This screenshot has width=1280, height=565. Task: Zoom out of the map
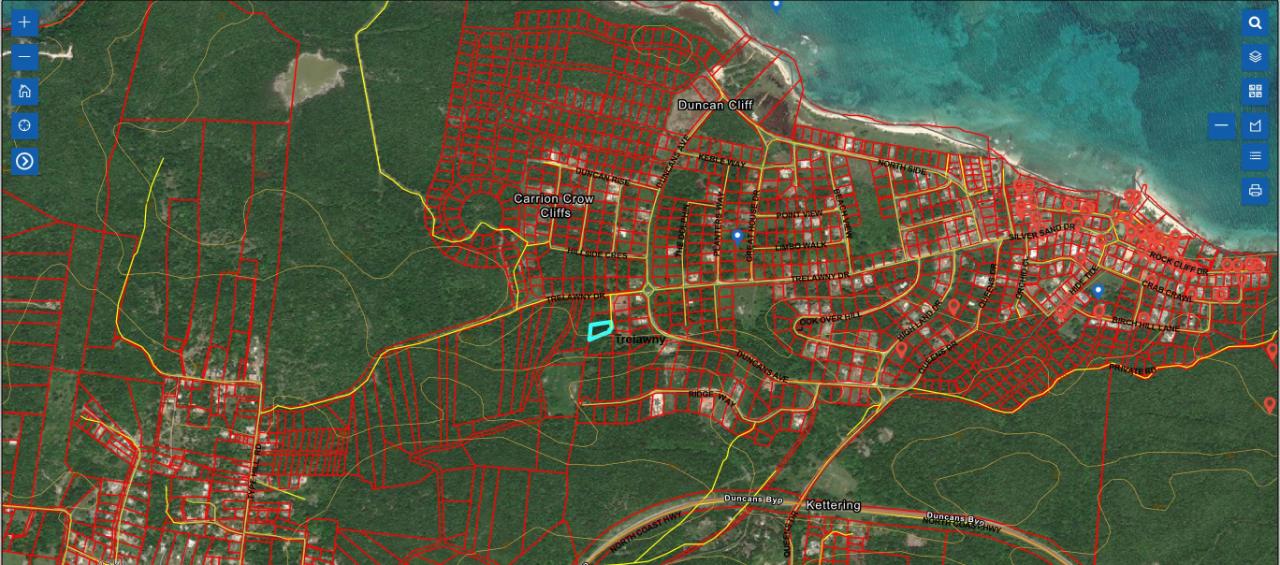click(x=25, y=57)
